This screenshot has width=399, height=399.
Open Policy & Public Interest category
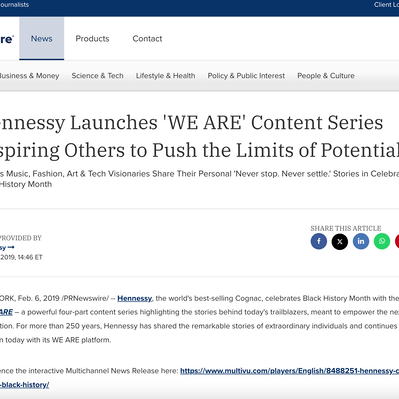[x=246, y=76]
